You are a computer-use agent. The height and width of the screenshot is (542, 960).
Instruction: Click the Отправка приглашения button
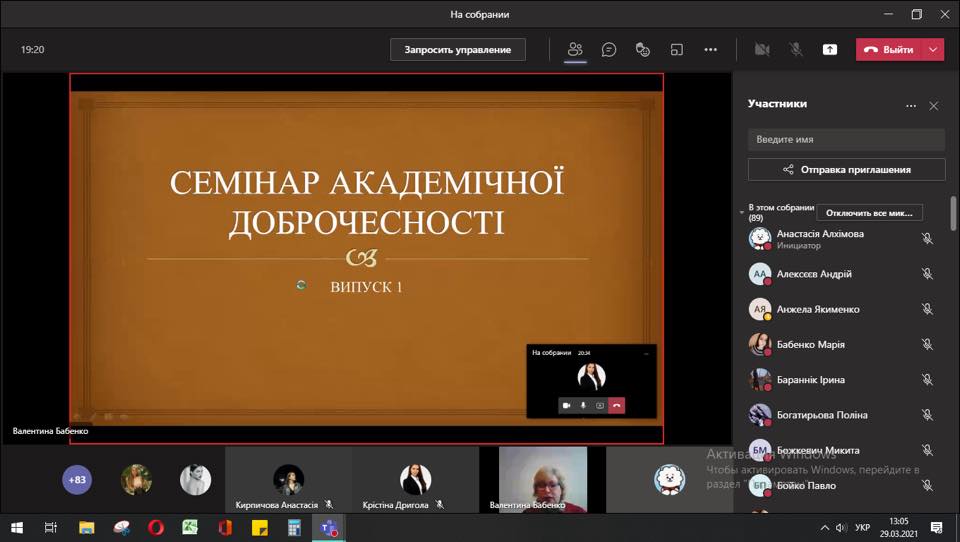[846, 170]
